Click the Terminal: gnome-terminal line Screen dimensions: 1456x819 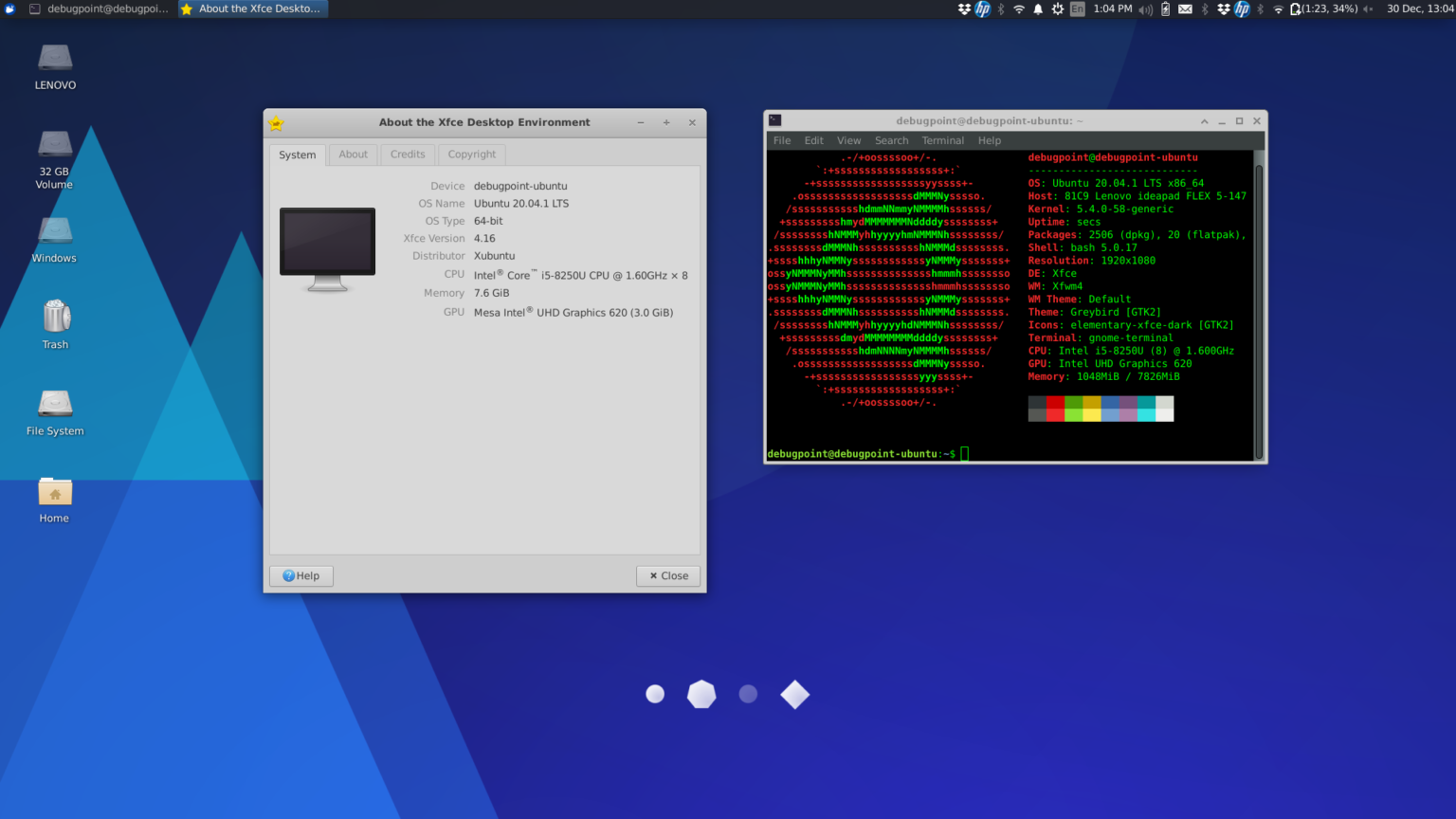coord(1101,337)
